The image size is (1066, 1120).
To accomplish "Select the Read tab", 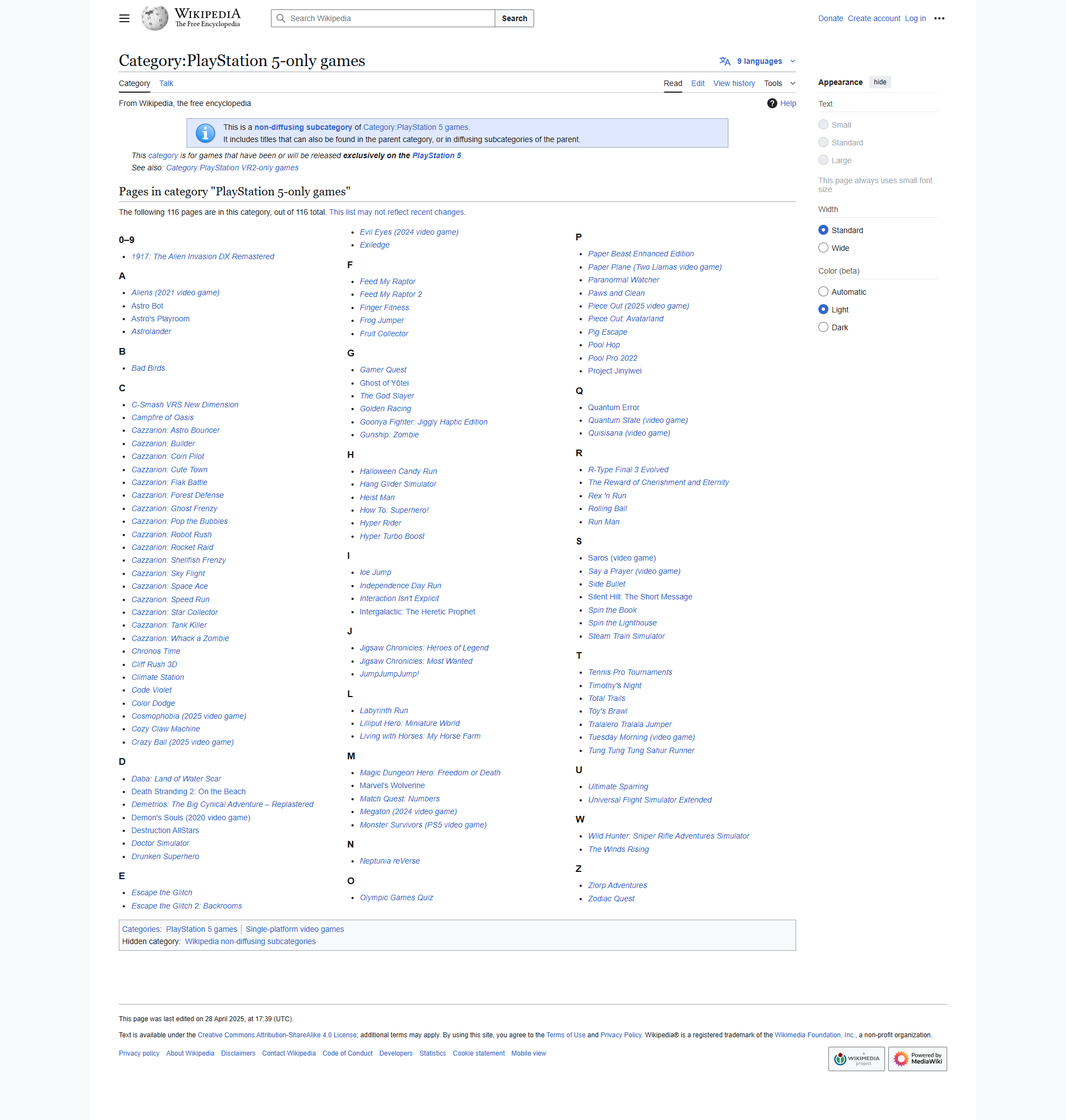I will pyautogui.click(x=672, y=83).
